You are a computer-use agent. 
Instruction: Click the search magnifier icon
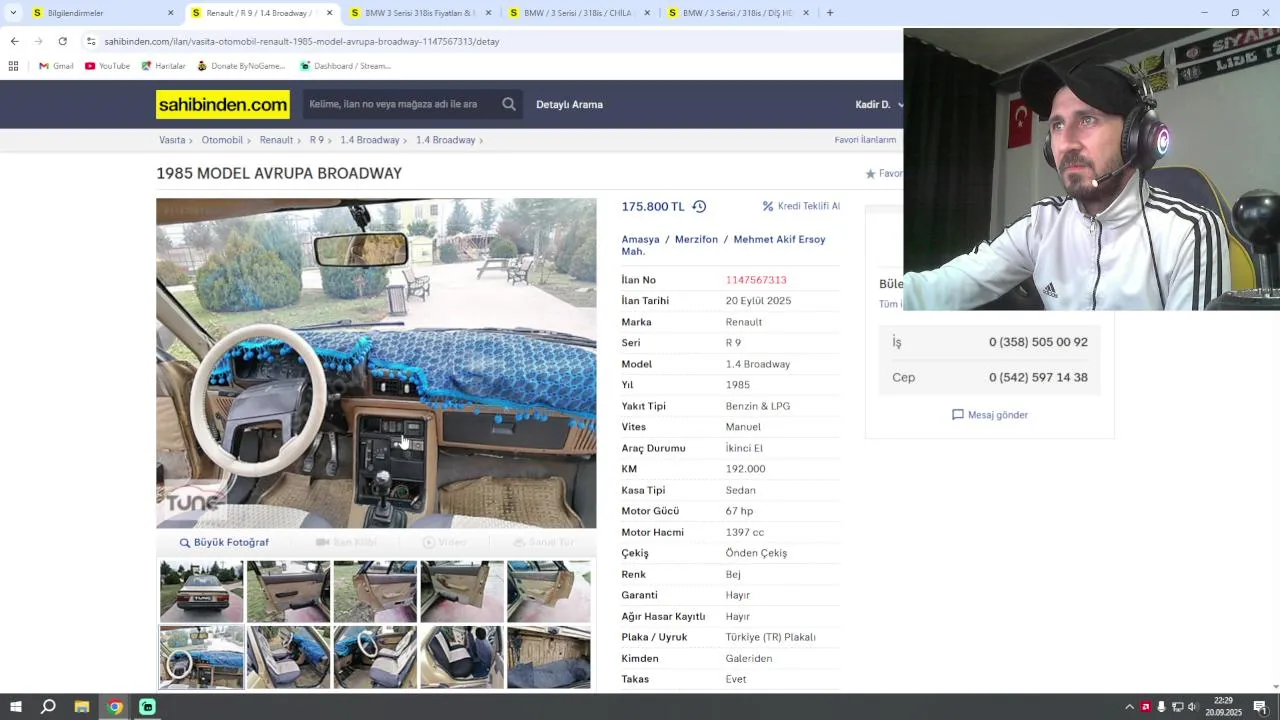509,104
